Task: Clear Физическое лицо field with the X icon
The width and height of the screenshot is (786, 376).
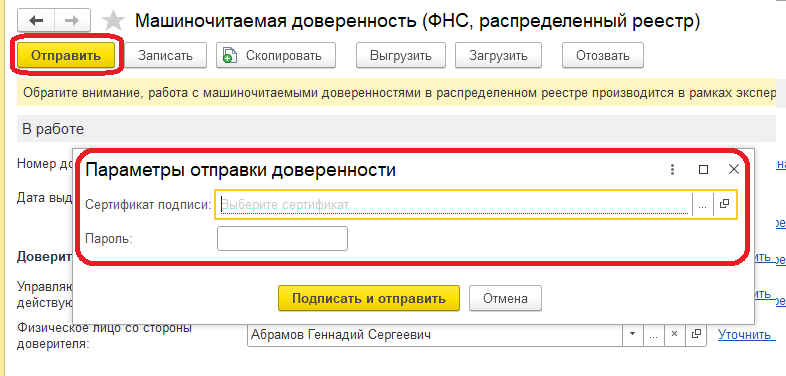Action: 674,334
